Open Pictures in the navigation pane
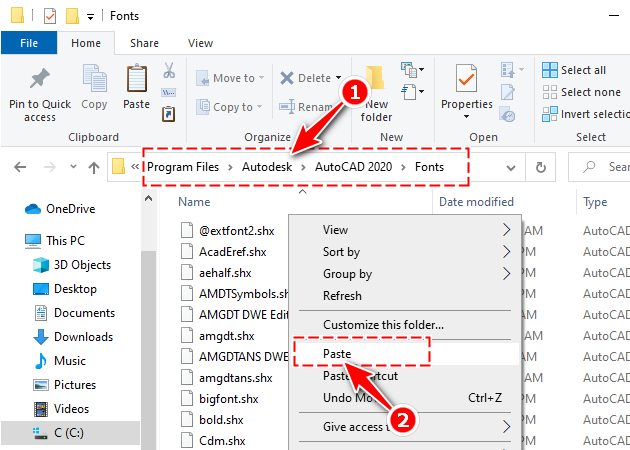630x450 pixels. (x=65, y=385)
